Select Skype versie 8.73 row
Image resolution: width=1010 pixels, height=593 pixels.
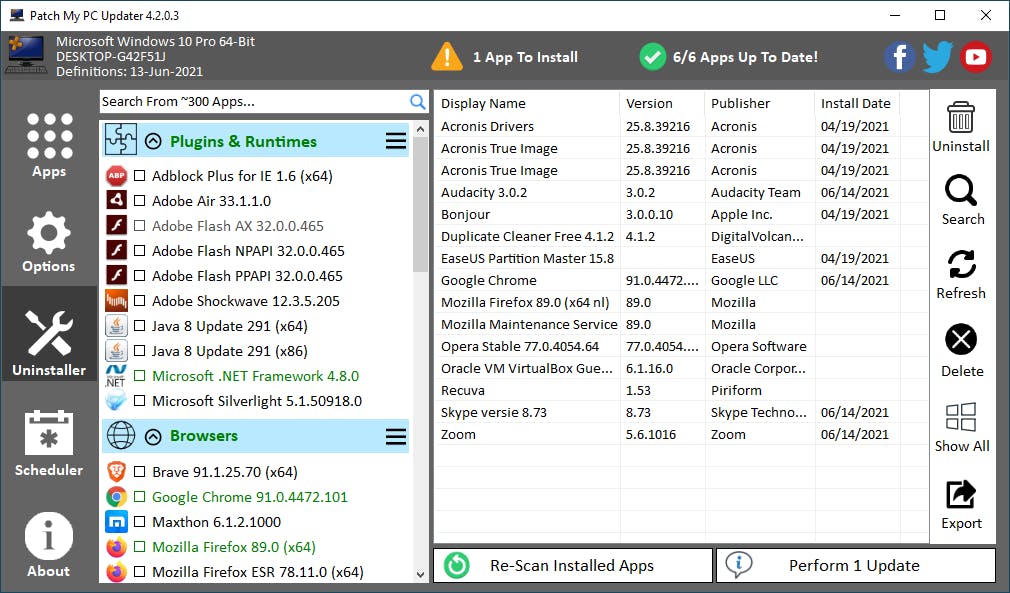(x=681, y=413)
